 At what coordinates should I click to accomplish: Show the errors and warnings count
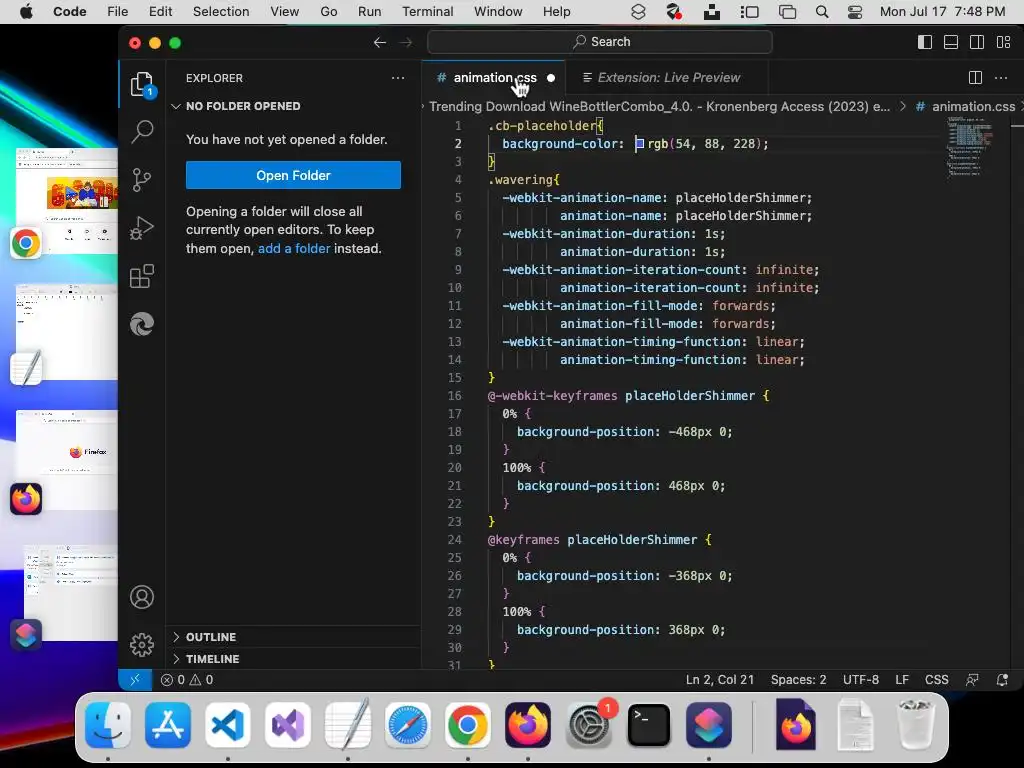(x=187, y=680)
